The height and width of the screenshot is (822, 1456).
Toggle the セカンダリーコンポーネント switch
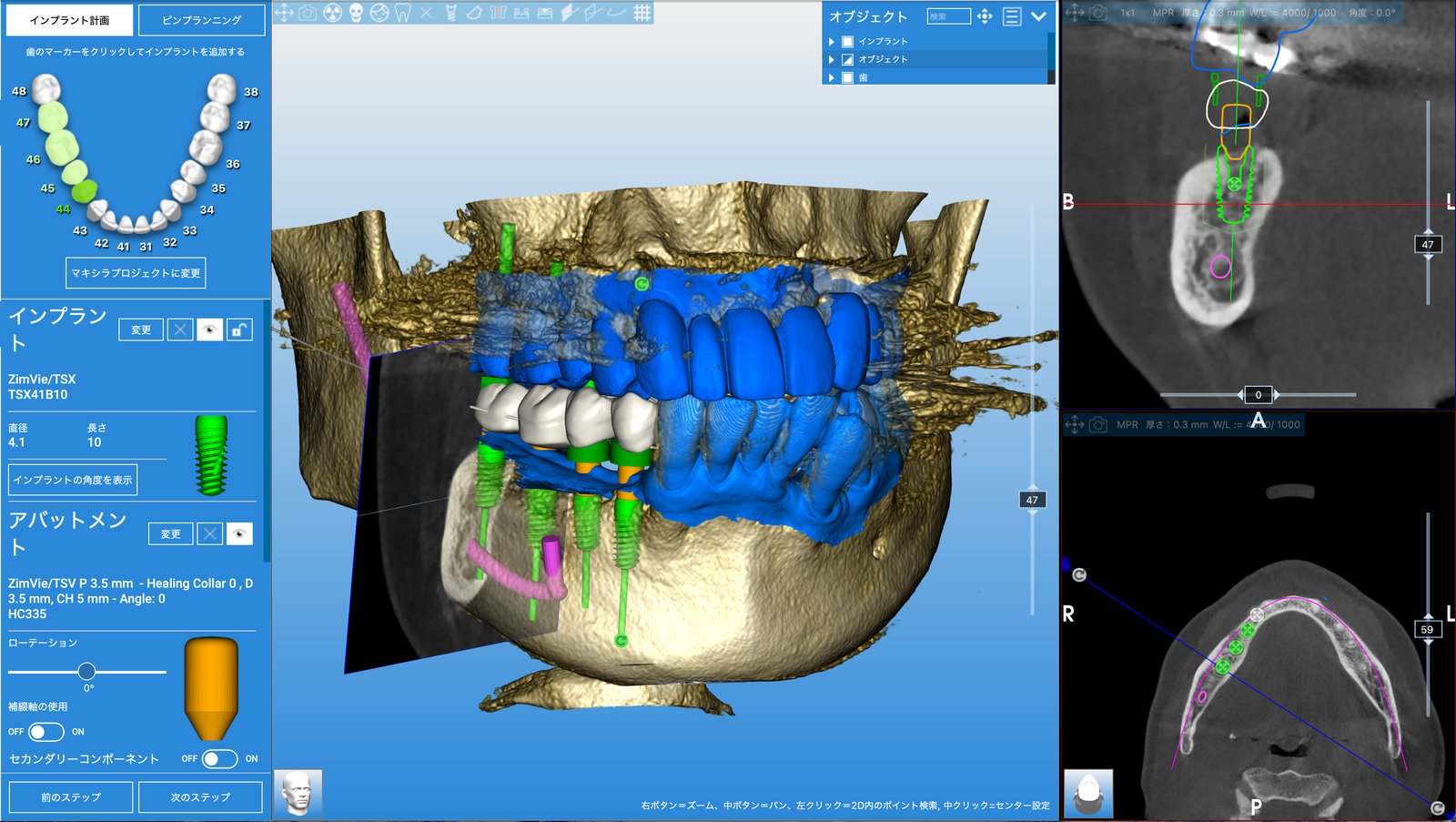click(x=219, y=758)
